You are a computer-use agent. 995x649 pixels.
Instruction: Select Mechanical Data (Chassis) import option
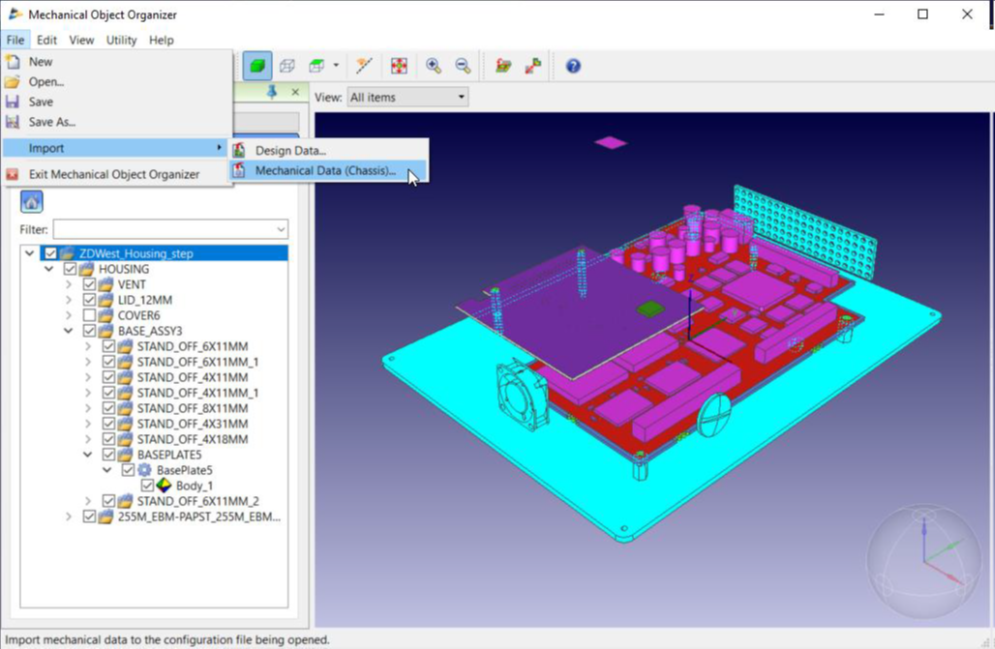tap(327, 169)
